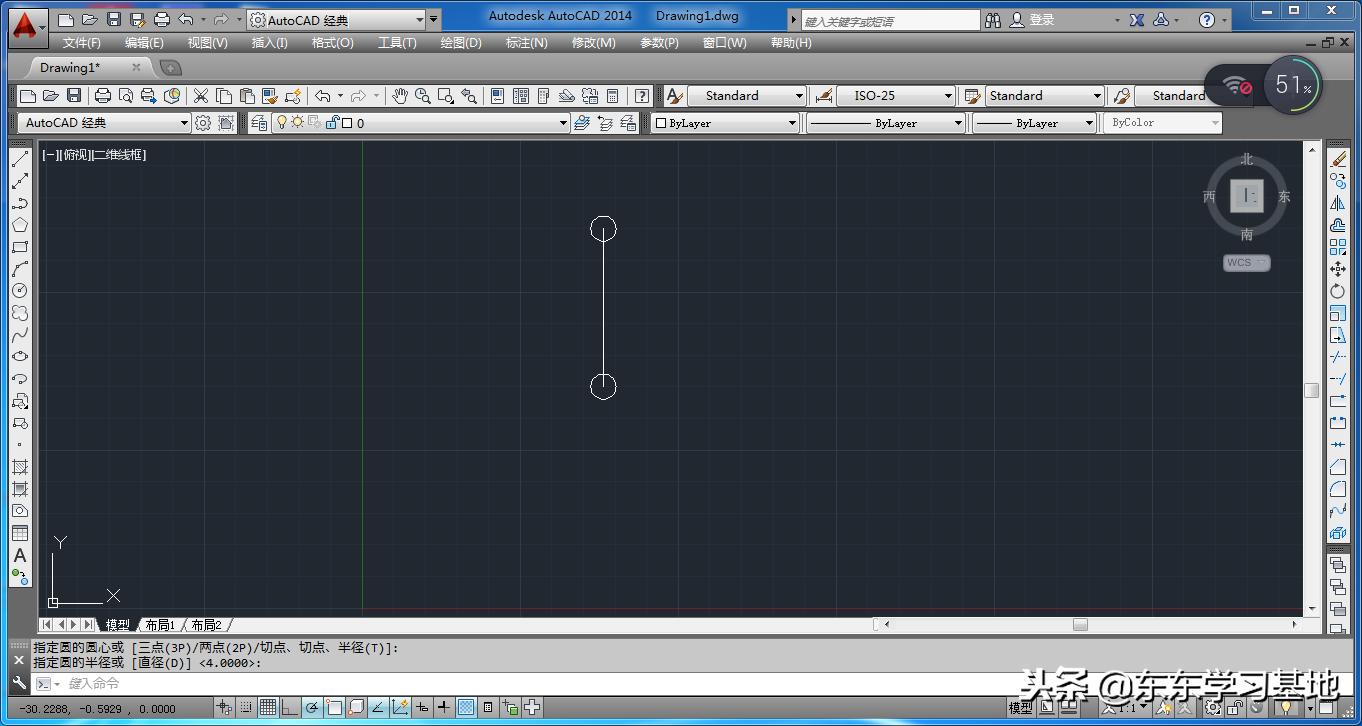Click the 模型 button in status bar
This screenshot has height=726, width=1362.
coord(1020,708)
